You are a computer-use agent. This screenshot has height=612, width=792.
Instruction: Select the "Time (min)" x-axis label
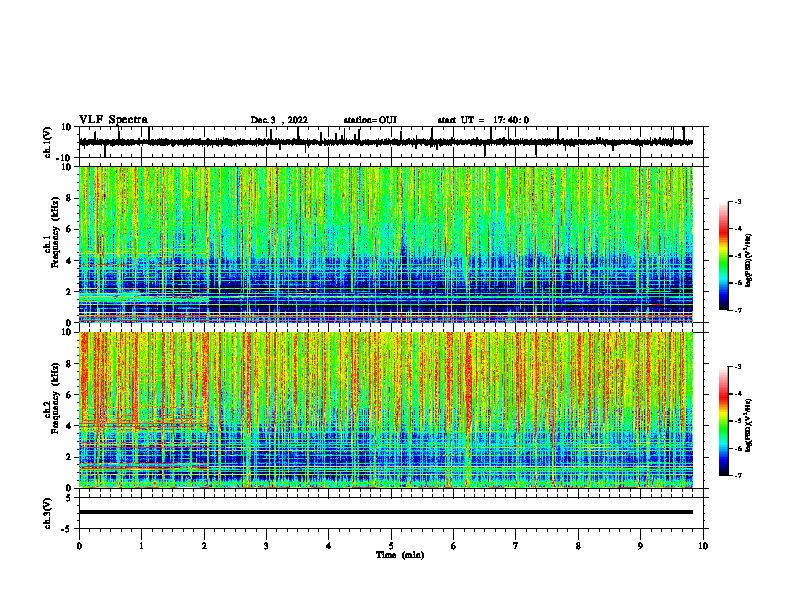pyautogui.click(x=400, y=555)
